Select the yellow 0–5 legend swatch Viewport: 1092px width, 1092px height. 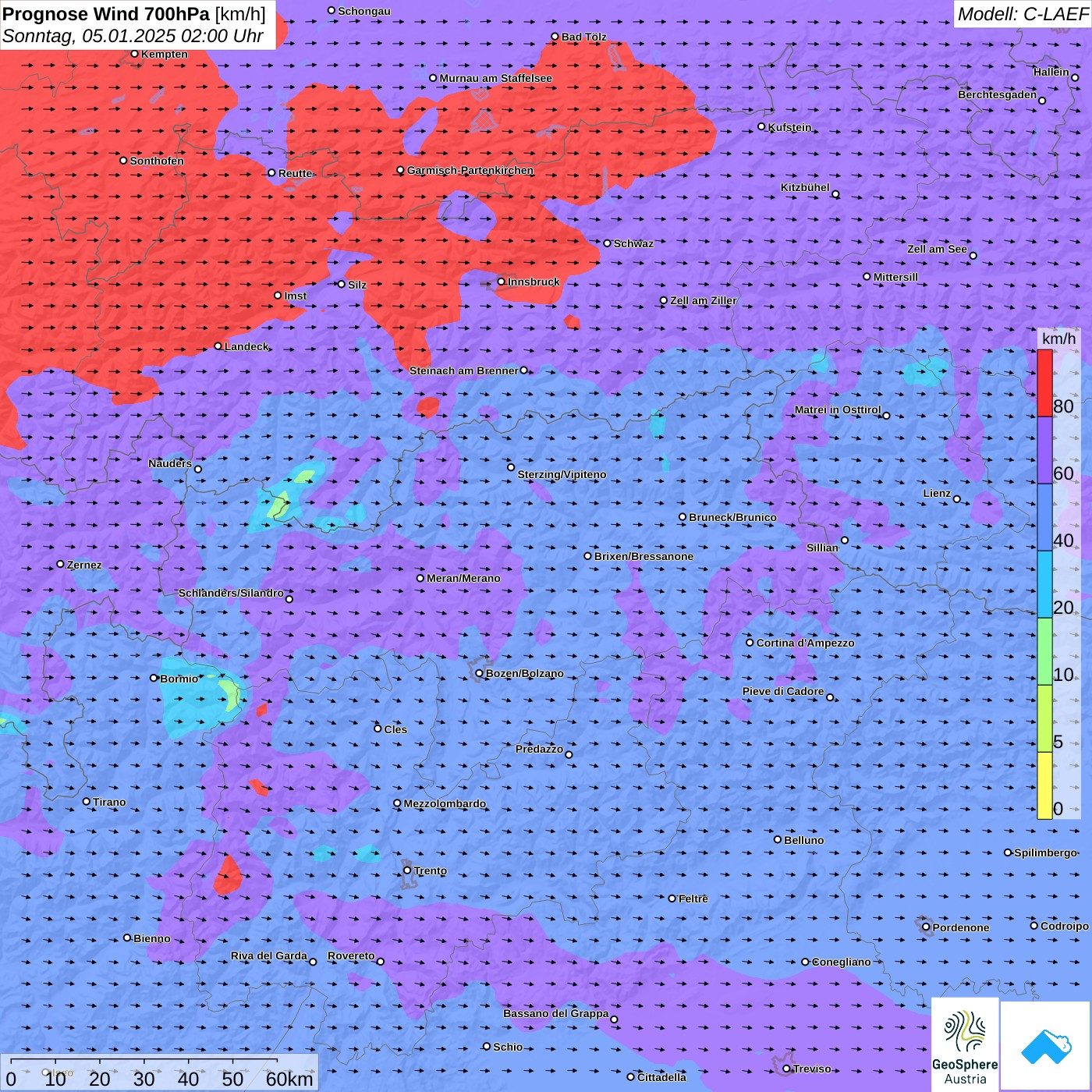pyautogui.click(x=1044, y=785)
